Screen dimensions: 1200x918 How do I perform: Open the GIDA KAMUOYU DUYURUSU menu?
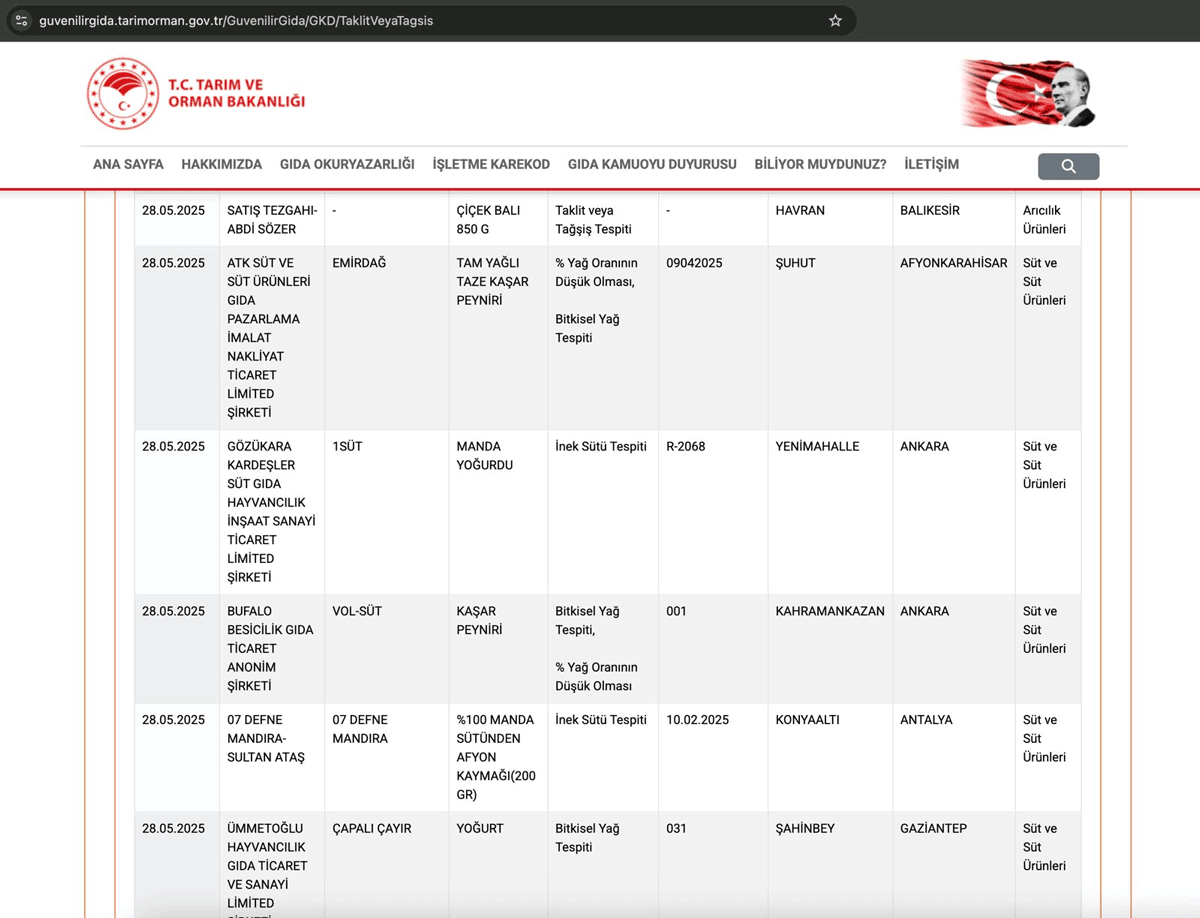(652, 164)
